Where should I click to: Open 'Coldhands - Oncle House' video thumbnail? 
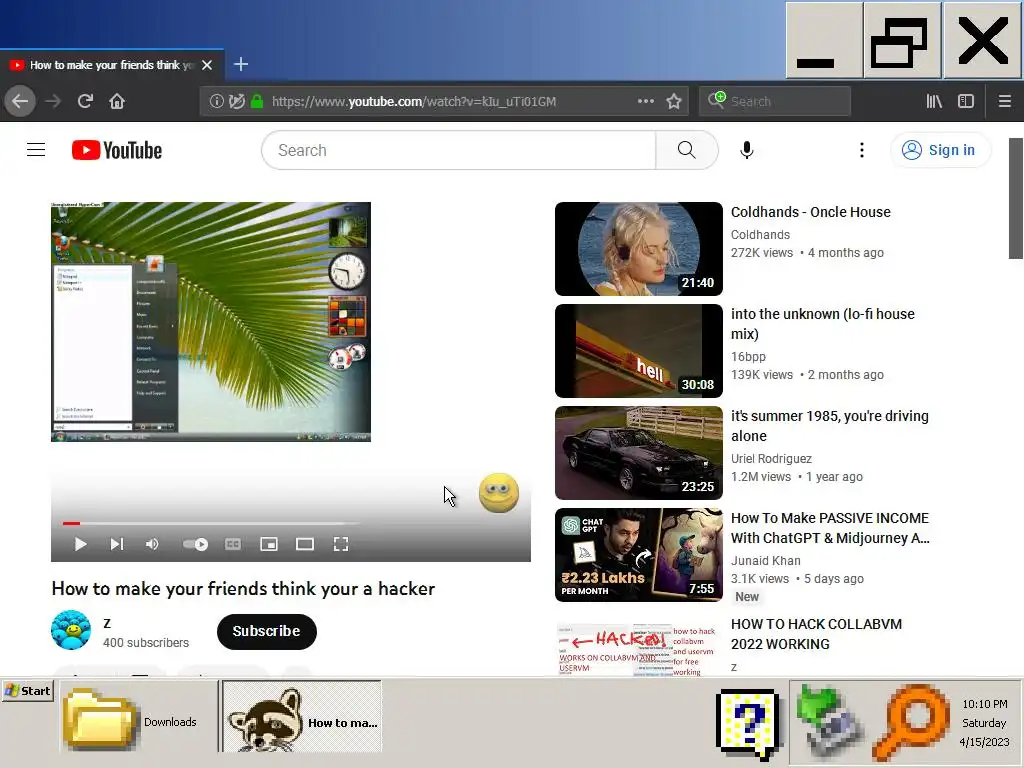639,249
